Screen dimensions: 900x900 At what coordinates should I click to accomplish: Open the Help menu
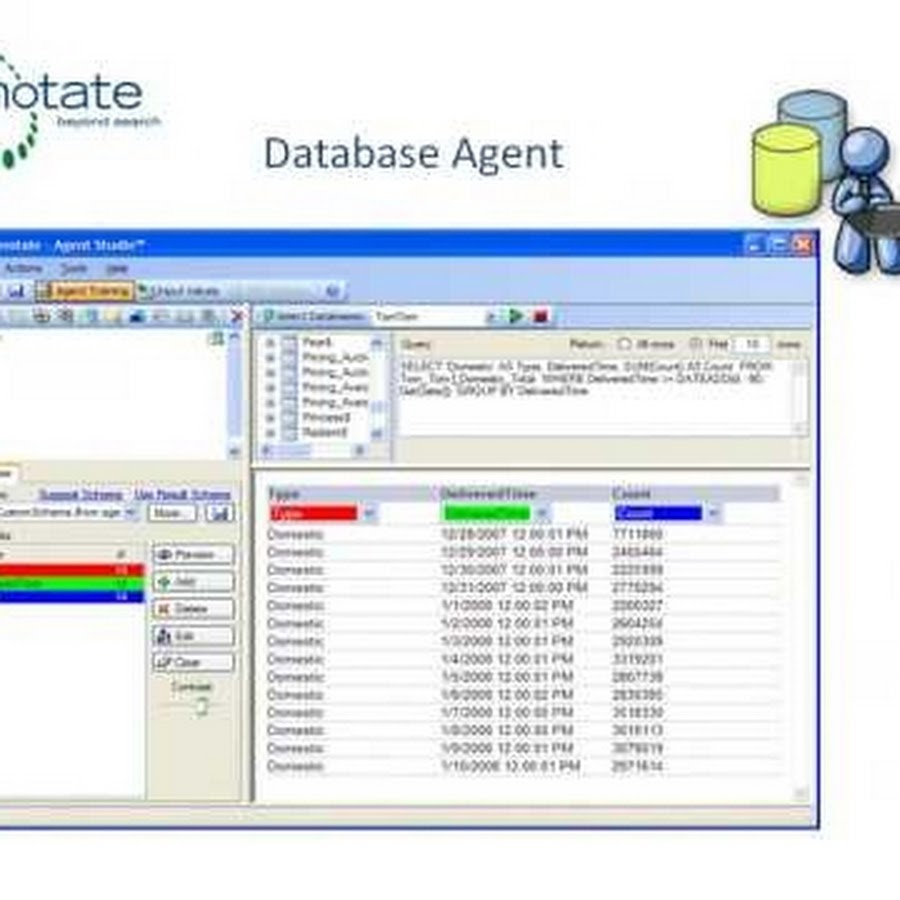[x=117, y=268]
